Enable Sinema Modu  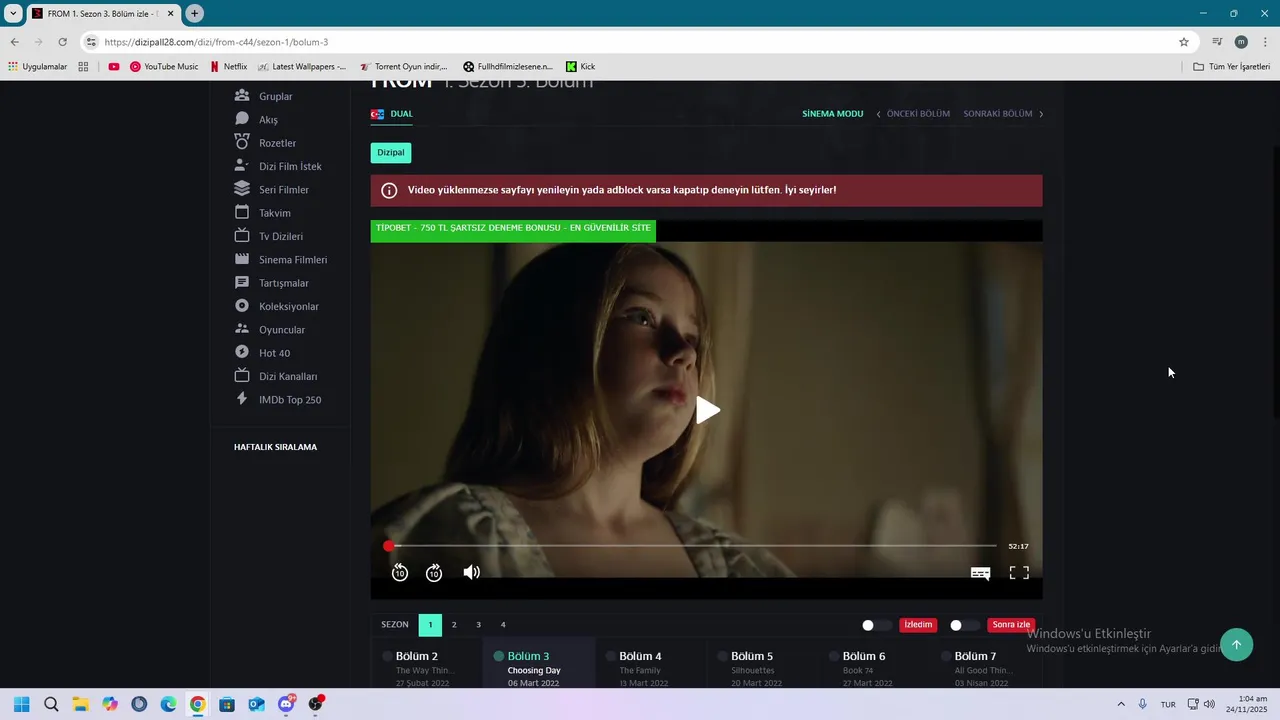point(832,114)
